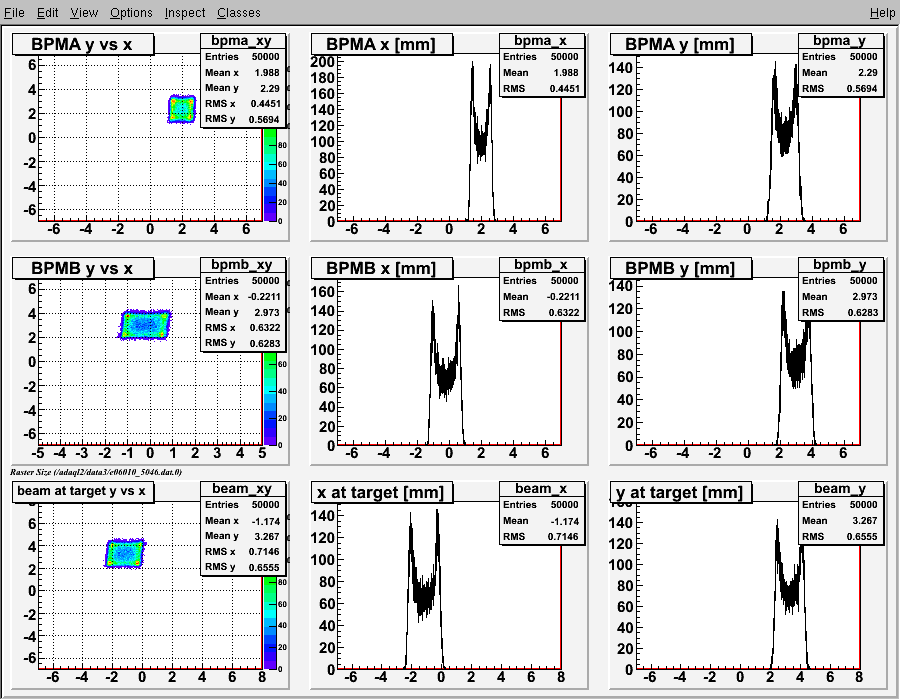Screen dimensions: 900x700
Task: Click the BPMA xy color palette bar
Action: 270,174
